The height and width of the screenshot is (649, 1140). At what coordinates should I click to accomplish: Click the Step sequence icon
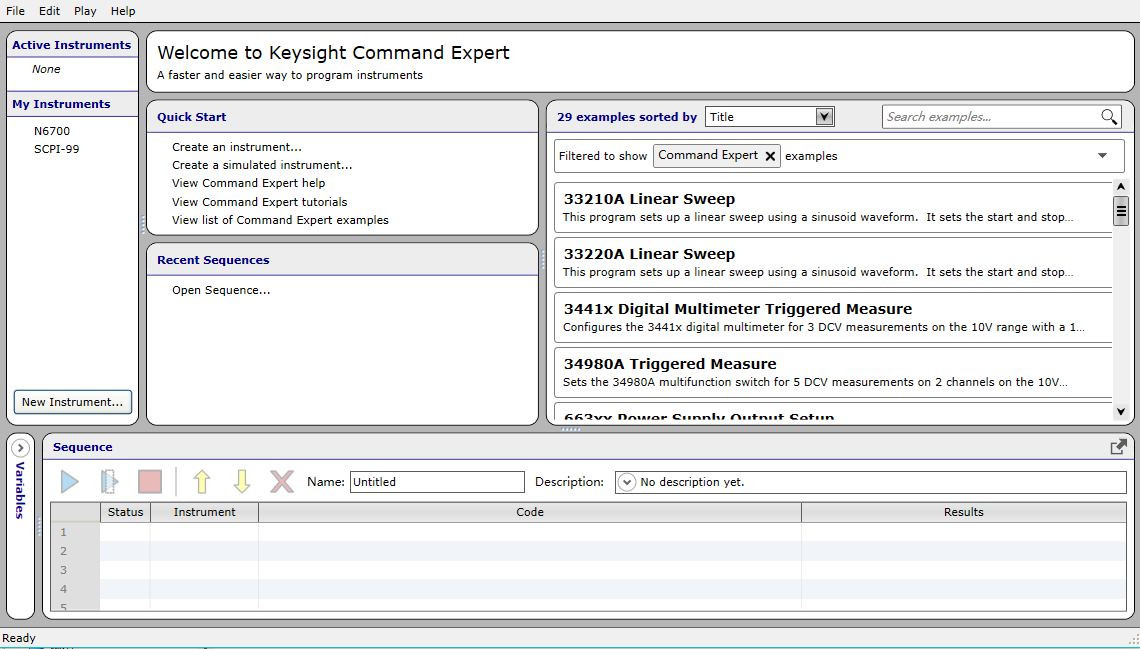[x=110, y=481]
